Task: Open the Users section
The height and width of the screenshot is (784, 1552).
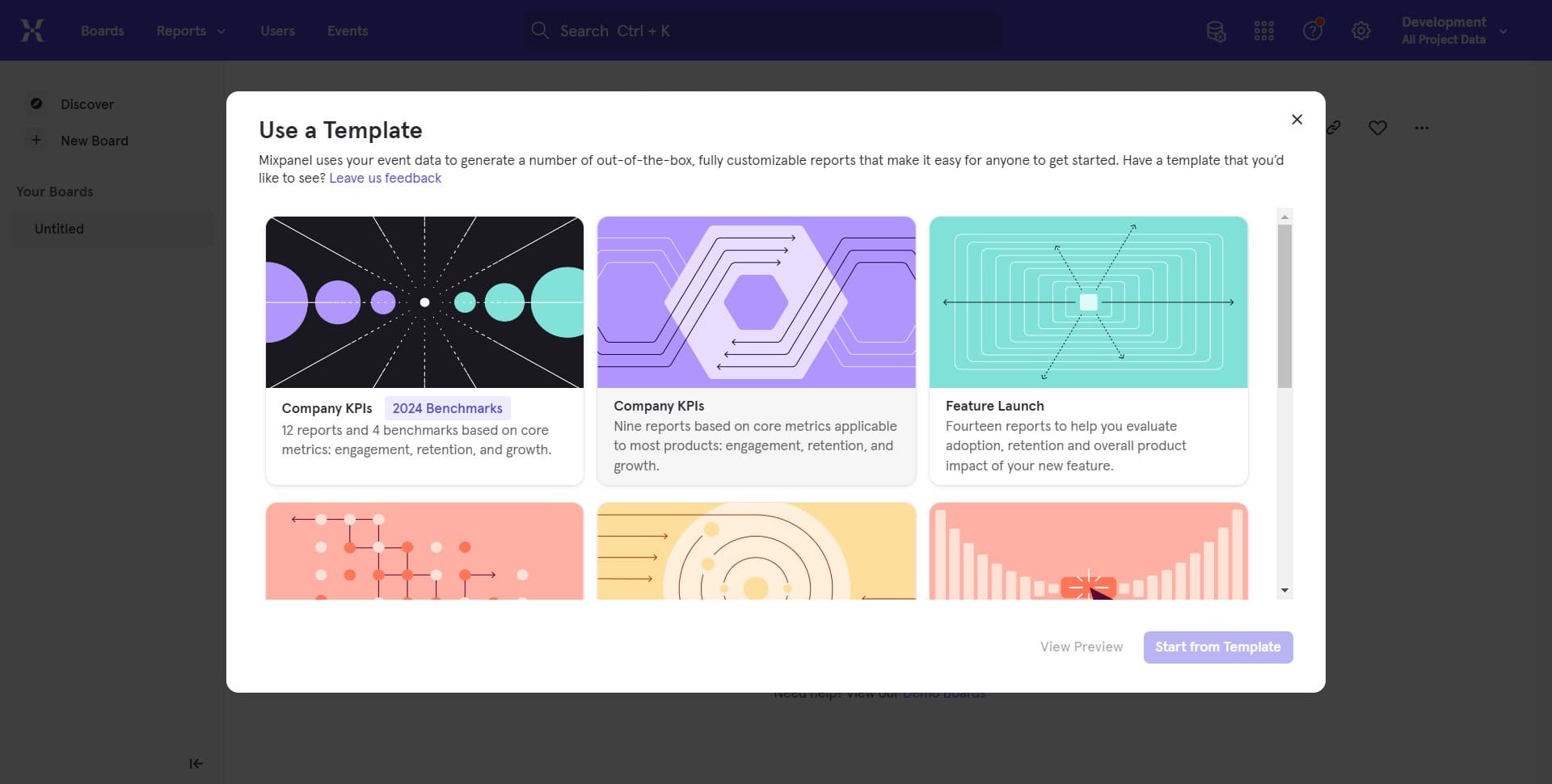Action: [277, 30]
